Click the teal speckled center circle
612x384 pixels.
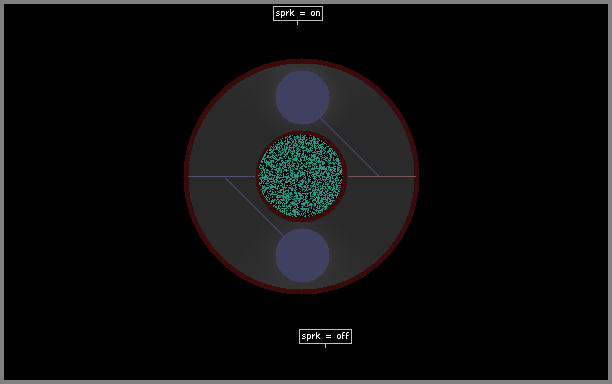(301, 176)
